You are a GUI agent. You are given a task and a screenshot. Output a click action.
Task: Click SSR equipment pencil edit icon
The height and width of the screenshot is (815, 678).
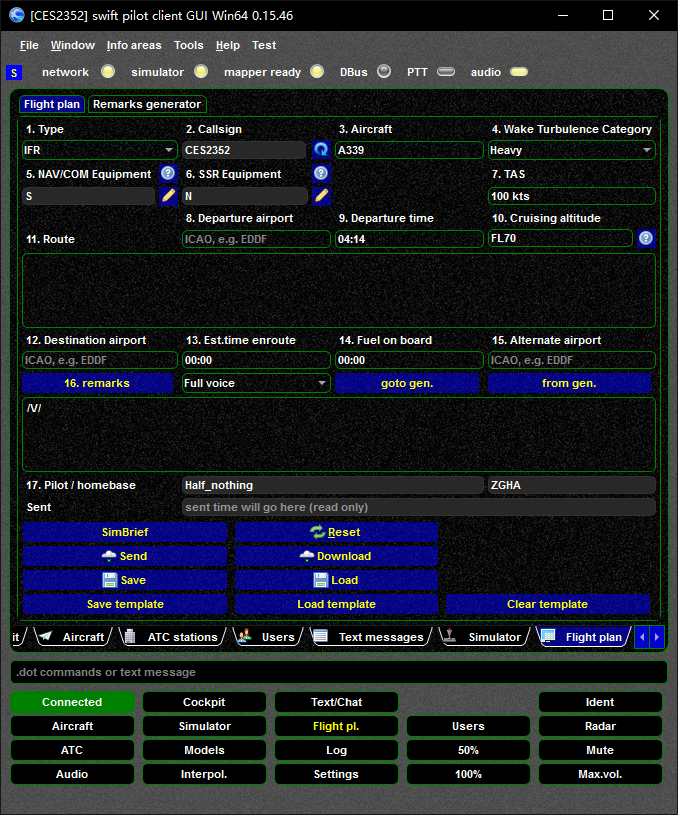320,196
